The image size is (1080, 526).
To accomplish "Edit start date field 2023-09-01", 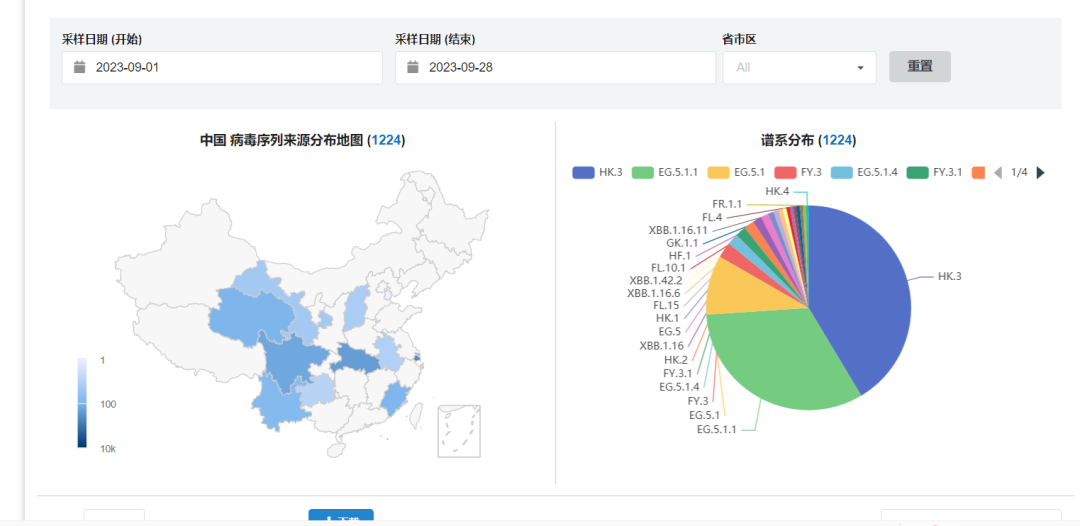I will [x=222, y=67].
